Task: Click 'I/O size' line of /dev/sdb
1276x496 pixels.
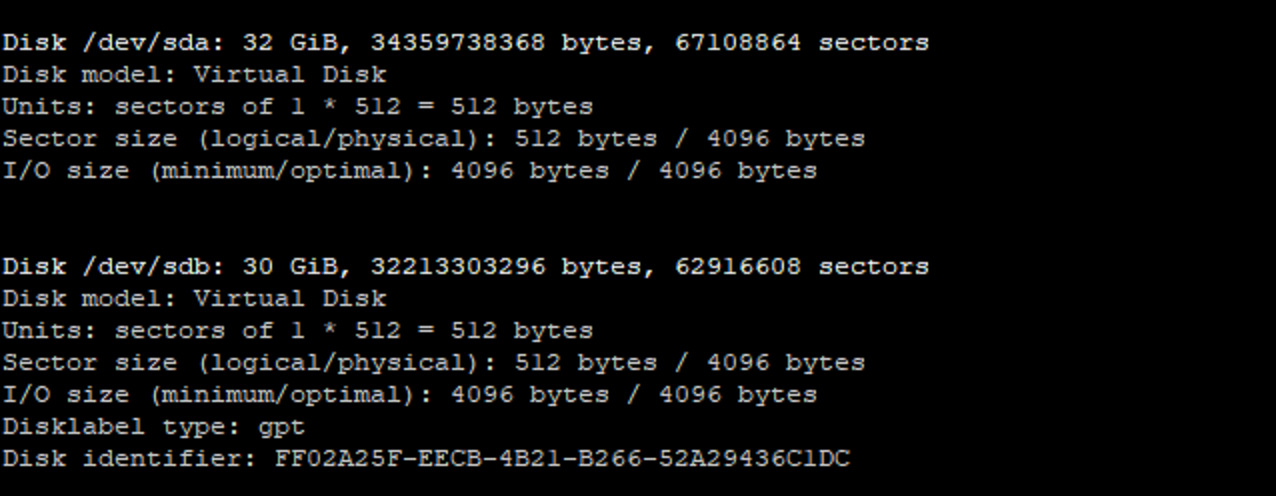Action: (409, 395)
